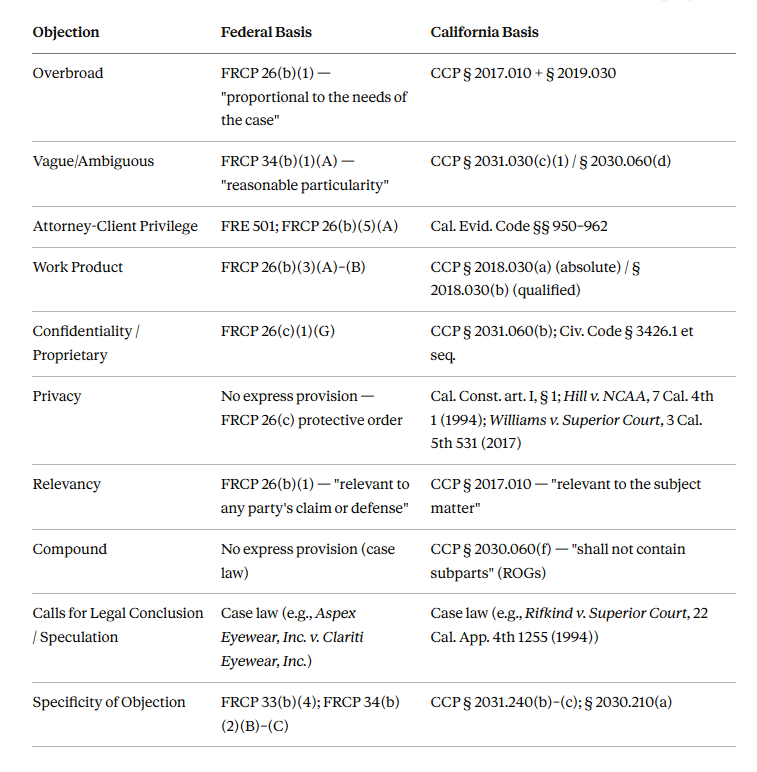The height and width of the screenshot is (772, 757).
Task: Click the Relevancy row label
Action: point(66,484)
